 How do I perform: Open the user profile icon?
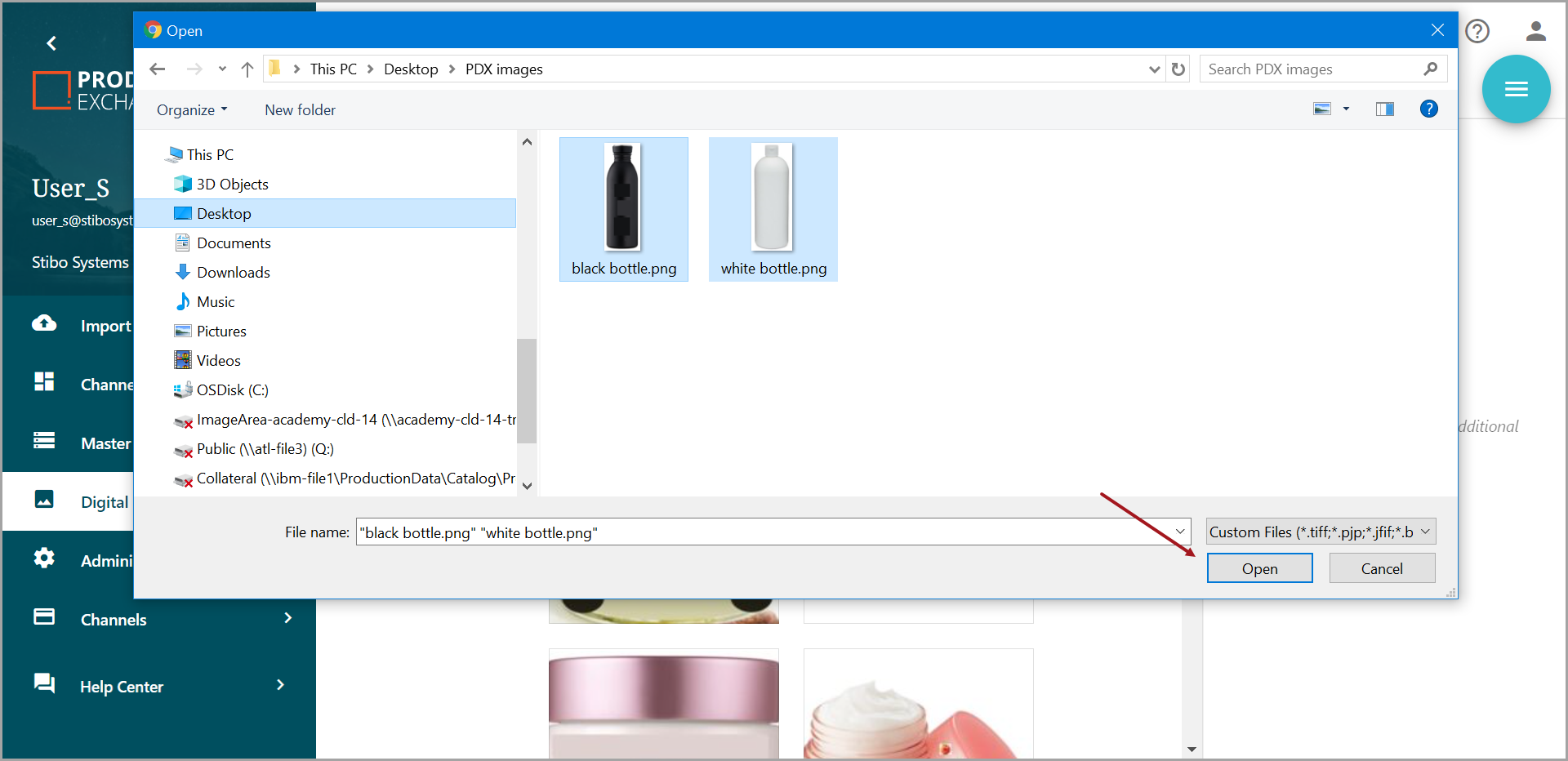1535,32
